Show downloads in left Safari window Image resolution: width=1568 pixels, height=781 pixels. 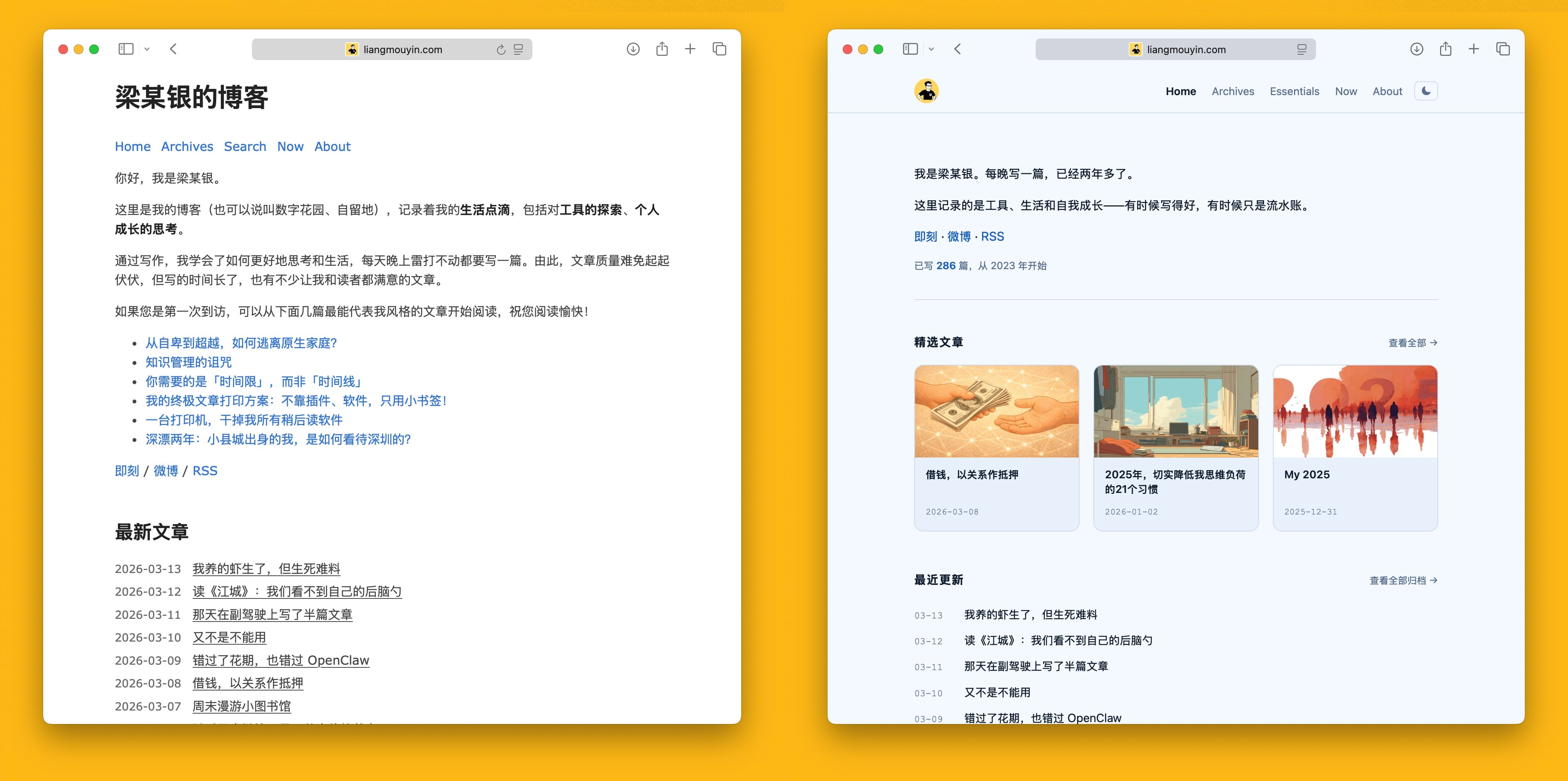click(x=633, y=49)
